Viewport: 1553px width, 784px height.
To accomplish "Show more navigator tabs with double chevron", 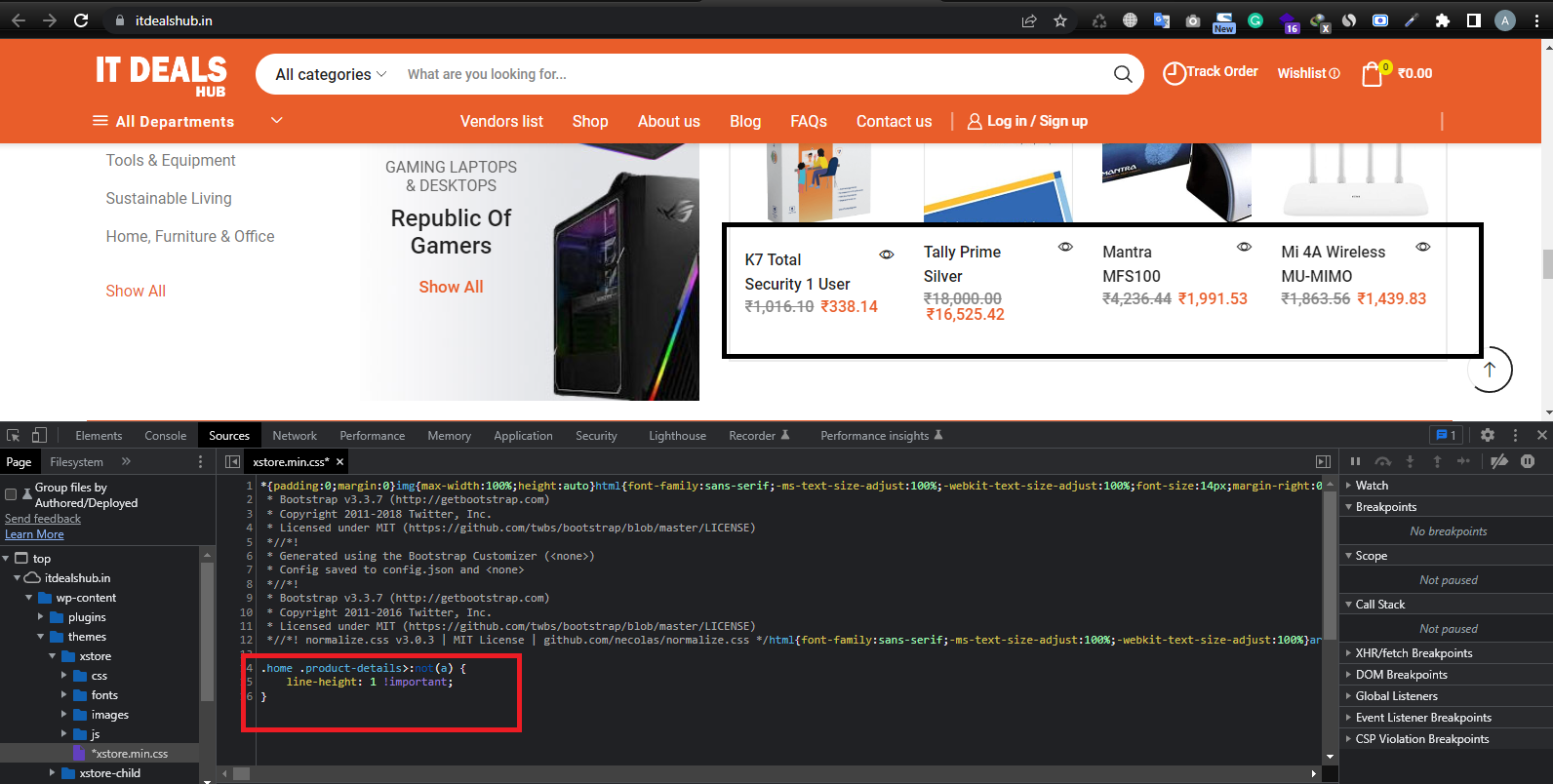I will (x=126, y=461).
